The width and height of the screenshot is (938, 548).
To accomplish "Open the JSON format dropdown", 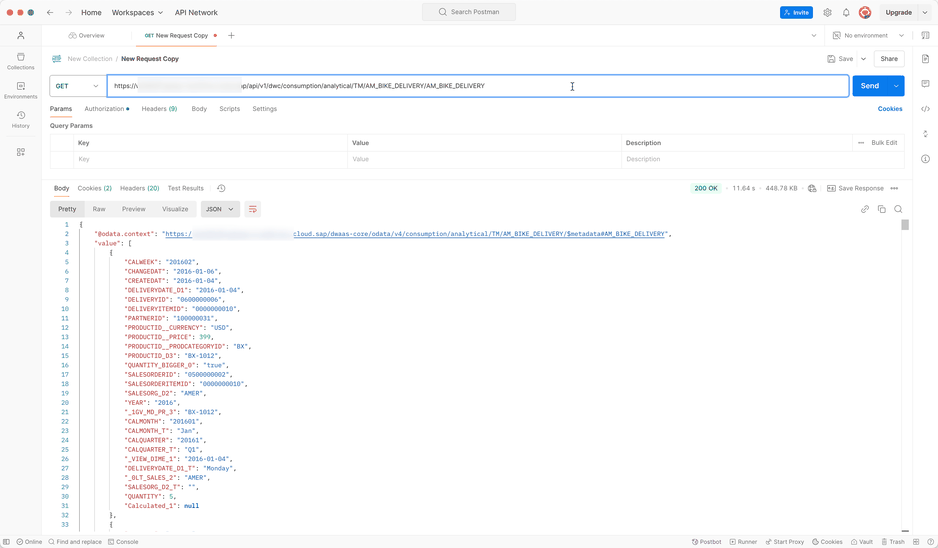I will click(x=220, y=209).
